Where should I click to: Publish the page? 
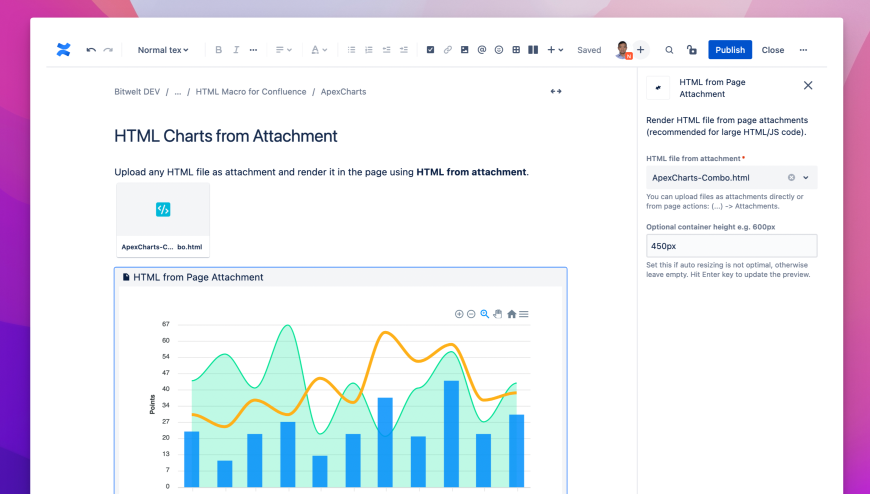click(x=730, y=50)
